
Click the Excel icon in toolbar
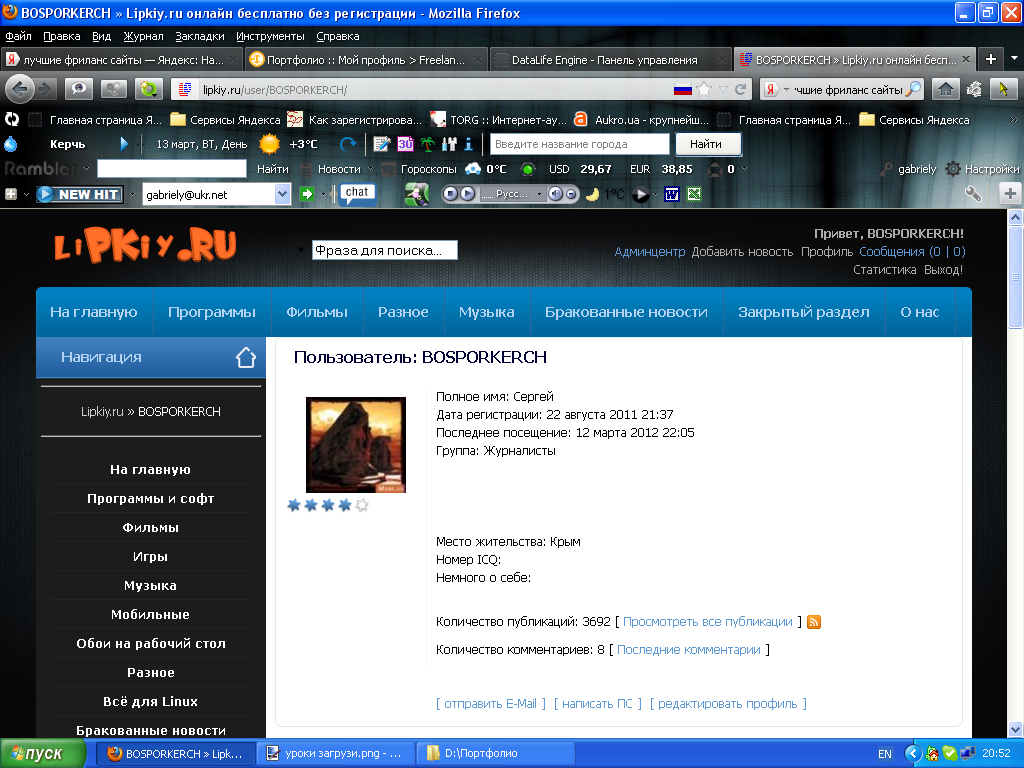694,194
